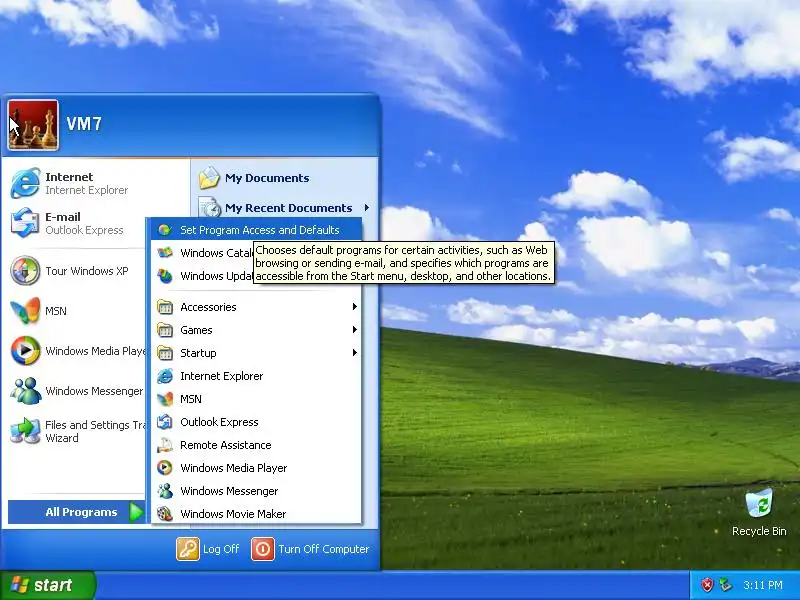Click the VM7 user name
The height and width of the screenshot is (600, 800).
point(84,124)
